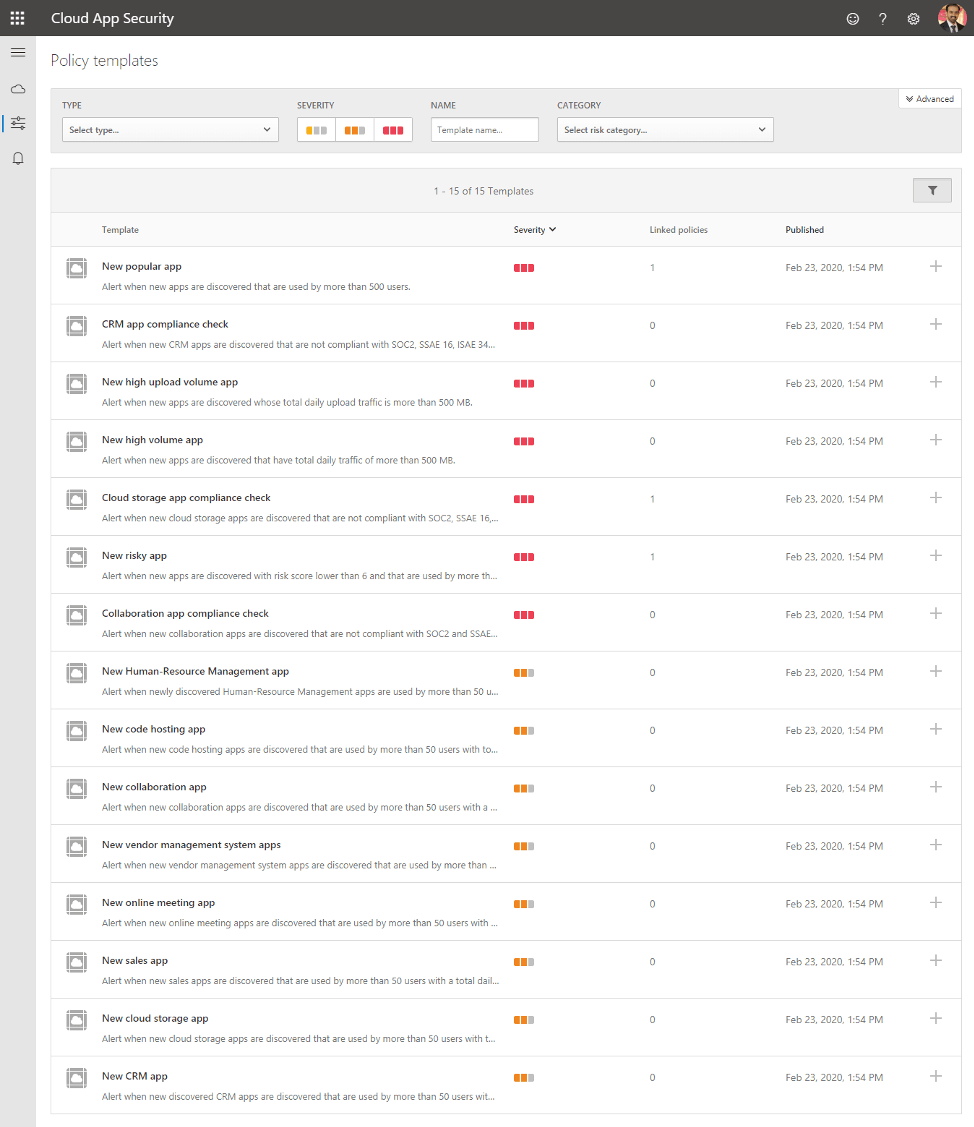Click the Linked policies column header
This screenshot has height=1127, width=974.
pyautogui.click(x=679, y=230)
